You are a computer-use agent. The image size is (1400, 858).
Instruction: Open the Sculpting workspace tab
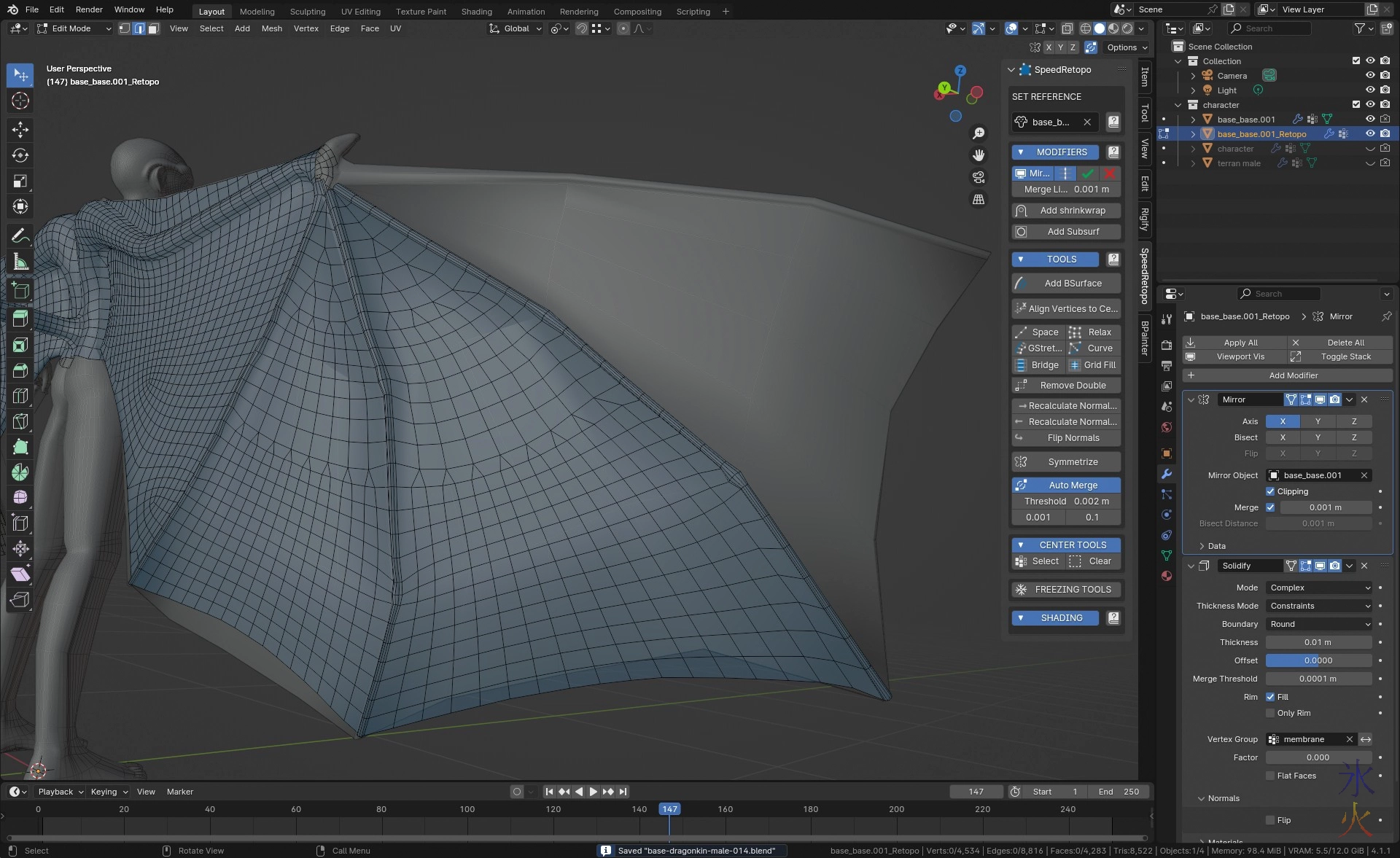click(307, 11)
